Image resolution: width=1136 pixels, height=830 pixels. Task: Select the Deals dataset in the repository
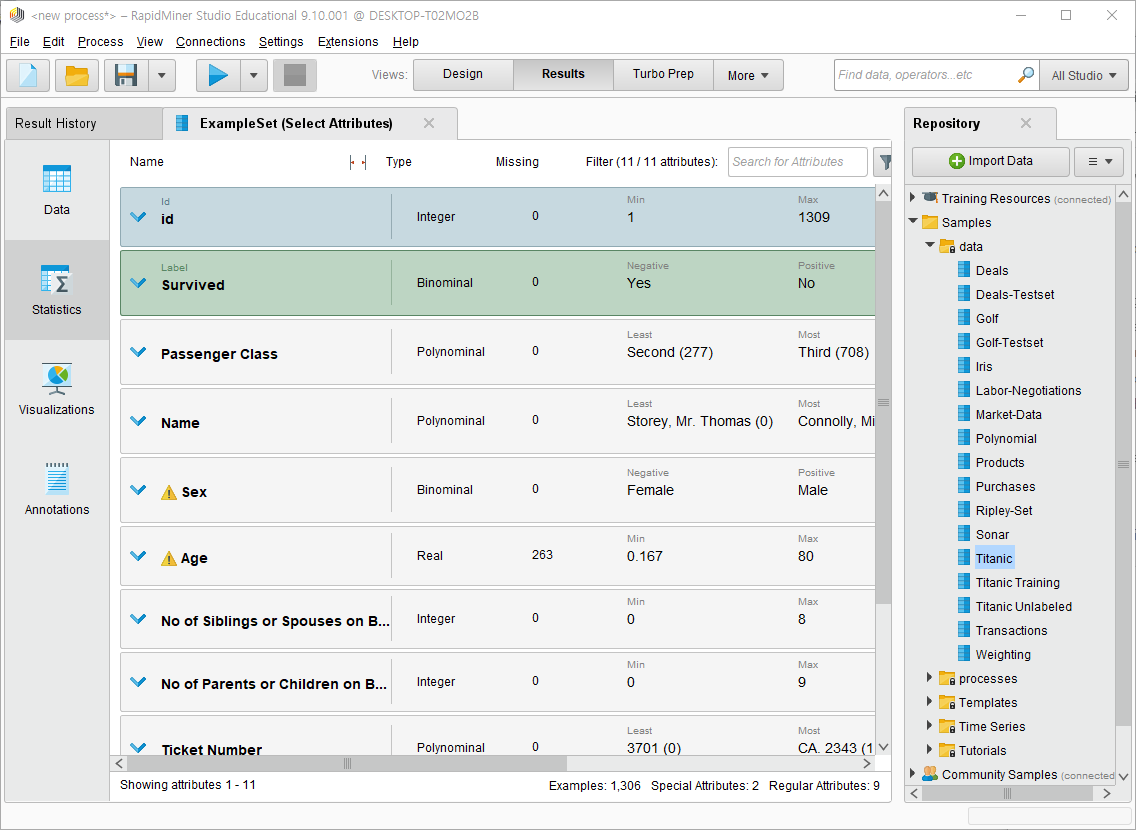(x=992, y=270)
